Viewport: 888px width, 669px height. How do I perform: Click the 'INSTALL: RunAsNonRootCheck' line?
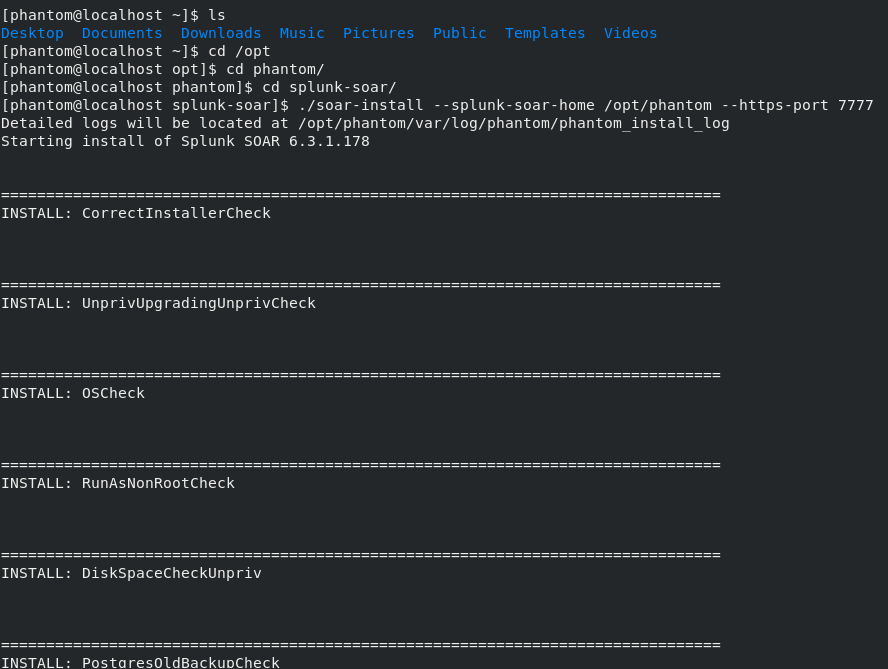click(118, 483)
